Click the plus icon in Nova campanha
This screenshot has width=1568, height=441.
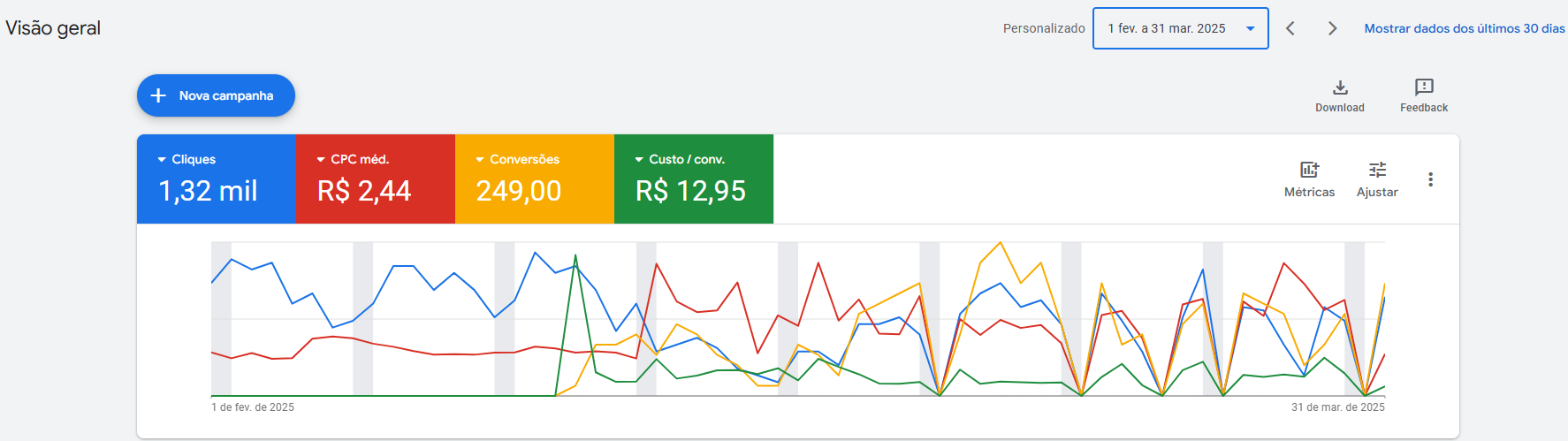[159, 95]
